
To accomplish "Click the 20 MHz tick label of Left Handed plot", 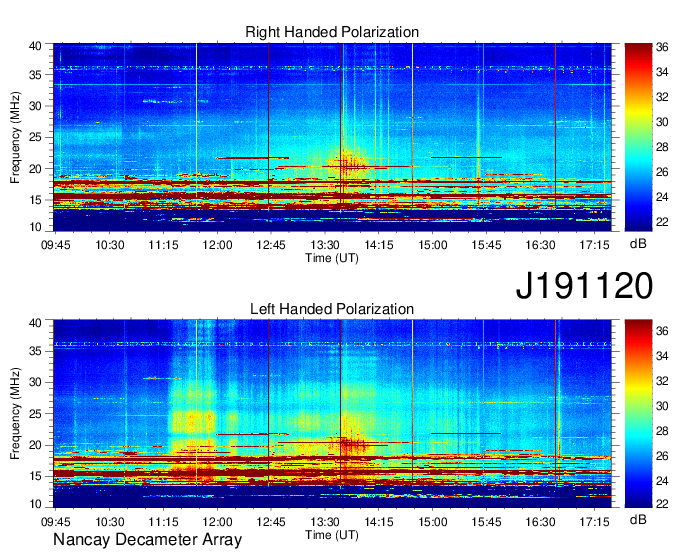I will [x=35, y=445].
